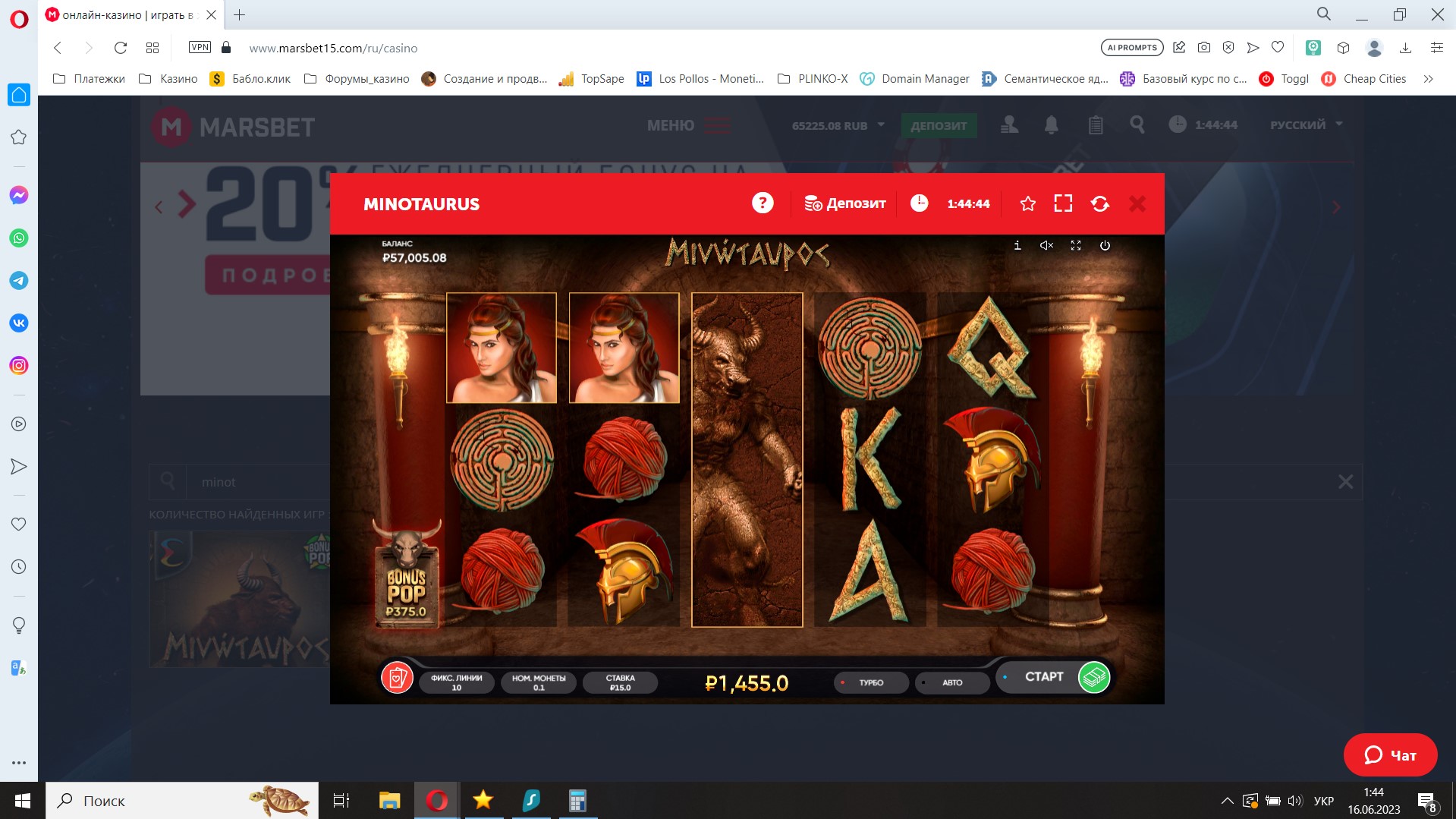Image resolution: width=1456 pixels, height=819 pixels.
Task: Open the user profile icon on Marsbet header
Action: click(1009, 124)
